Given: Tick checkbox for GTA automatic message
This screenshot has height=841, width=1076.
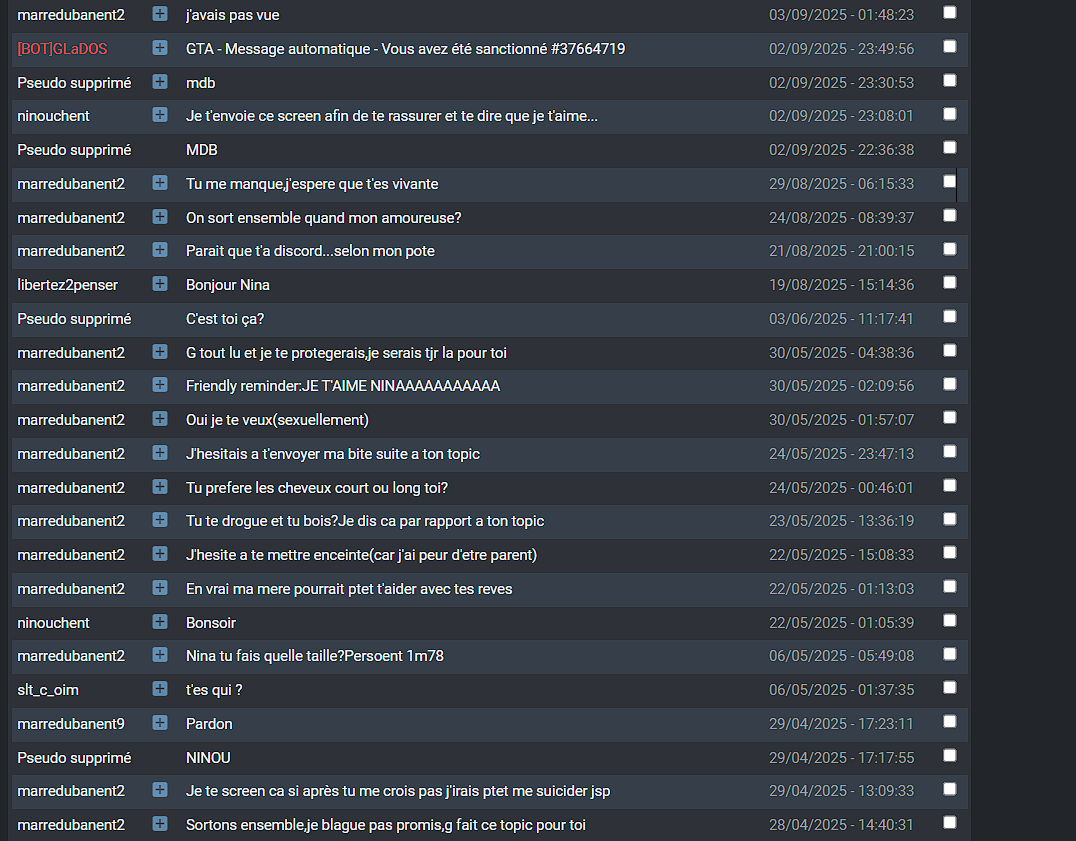Looking at the screenshot, I should point(950,47).
